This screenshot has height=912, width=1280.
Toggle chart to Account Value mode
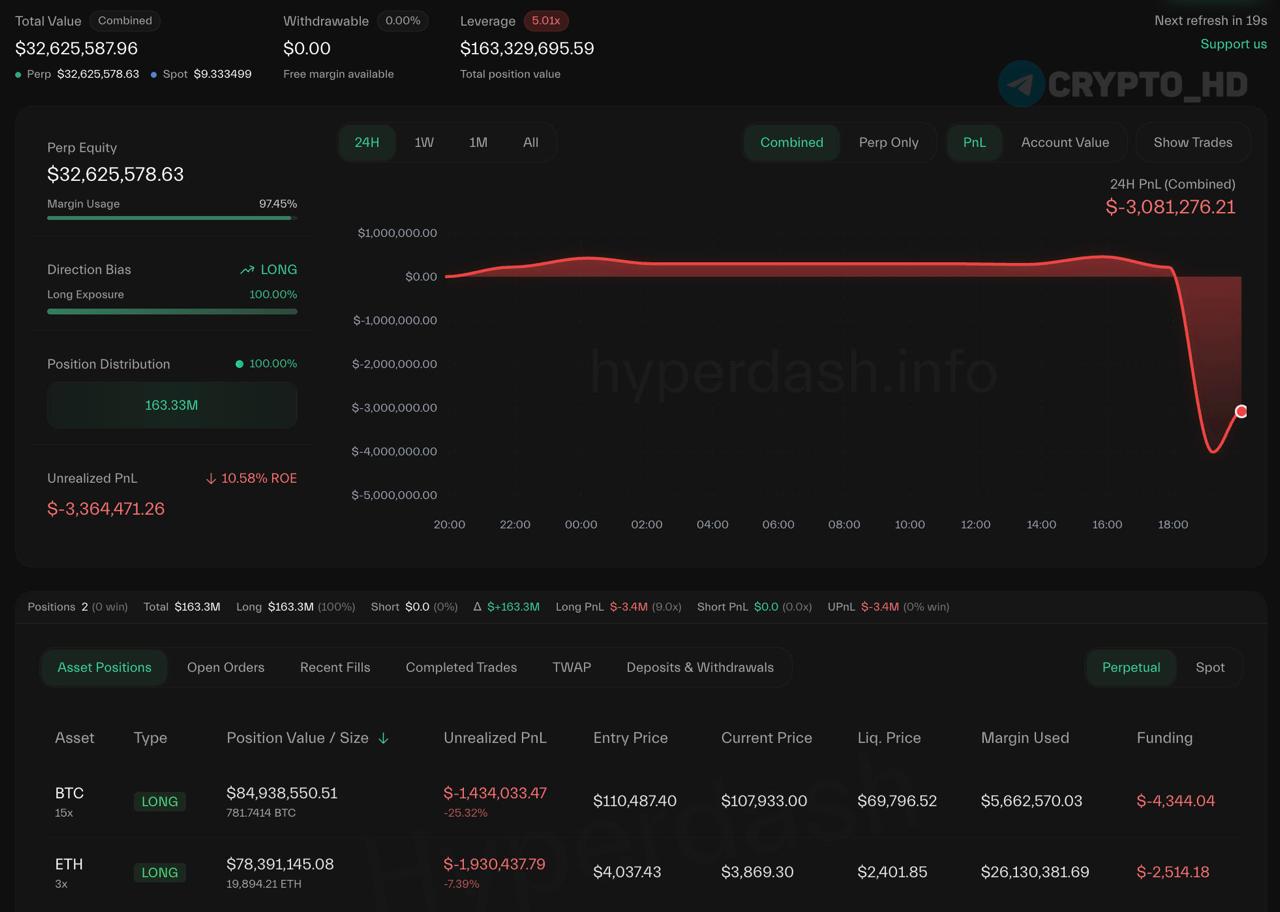point(1064,142)
